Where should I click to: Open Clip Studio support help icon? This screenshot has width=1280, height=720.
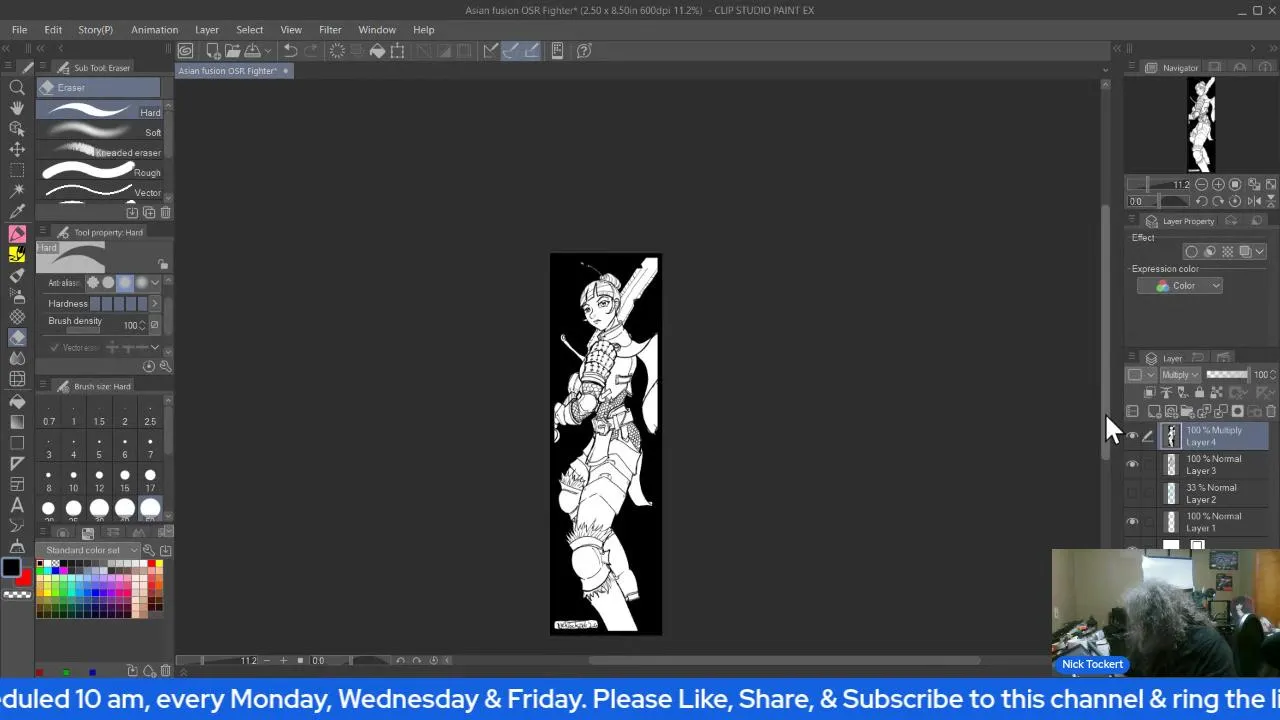(x=584, y=50)
